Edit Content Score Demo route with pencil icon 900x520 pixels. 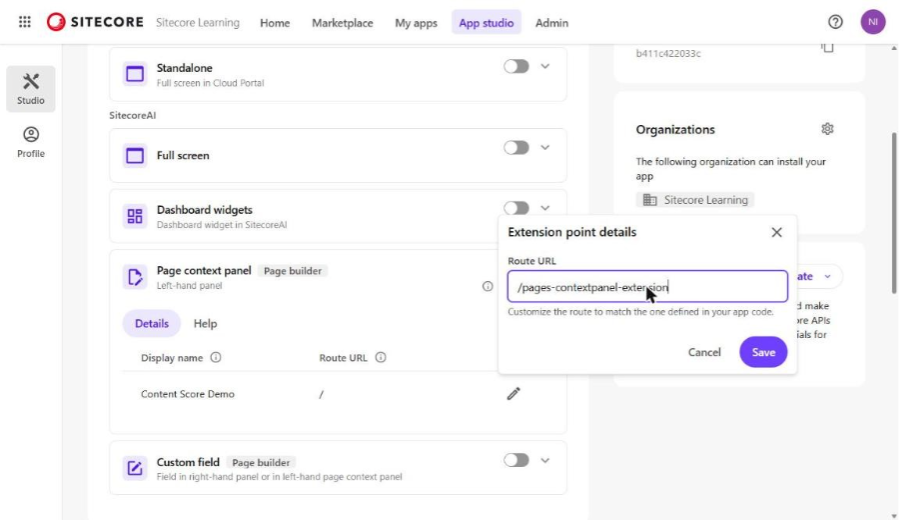pyautogui.click(x=513, y=394)
